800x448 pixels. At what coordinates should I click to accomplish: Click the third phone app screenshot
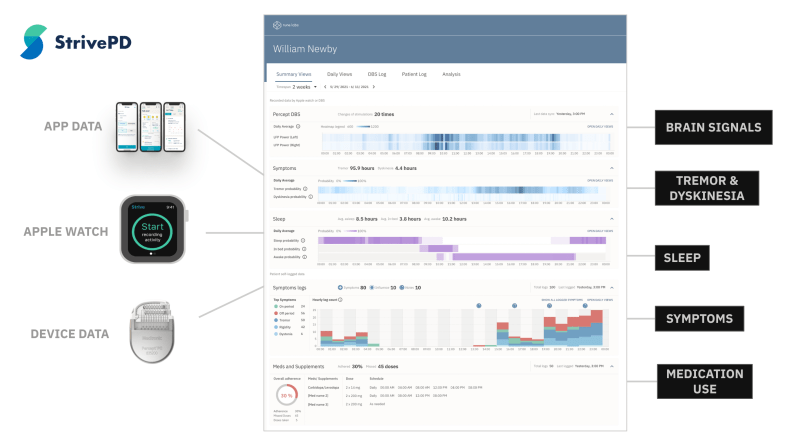click(174, 127)
